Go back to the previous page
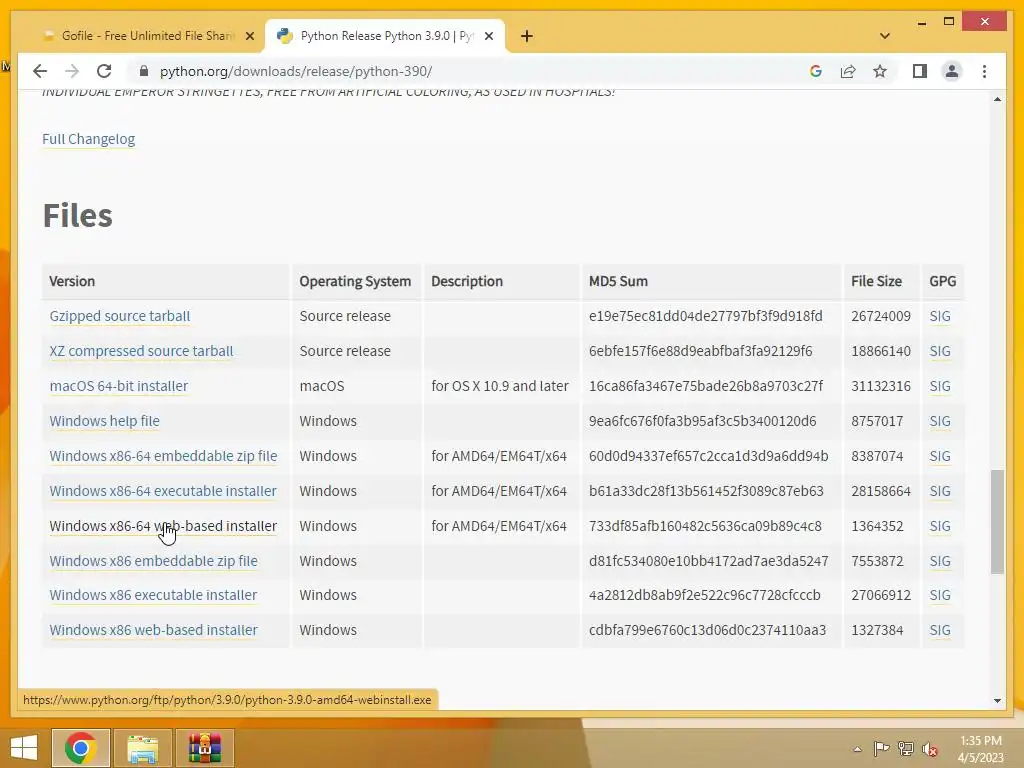This screenshot has height=768, width=1024. pyautogui.click(x=40, y=71)
